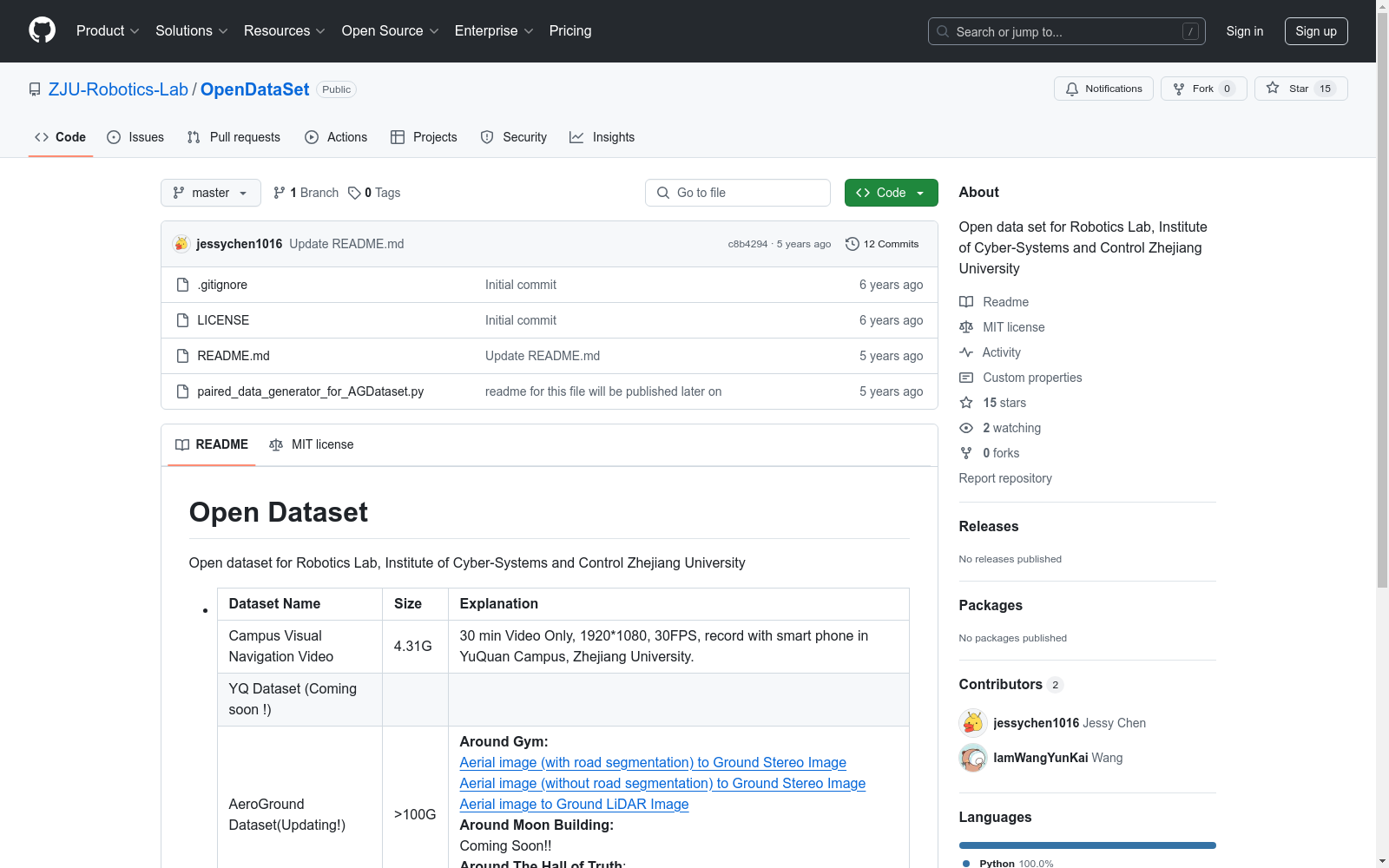
Task: Click the search magnifier icon in header
Action: click(943, 31)
